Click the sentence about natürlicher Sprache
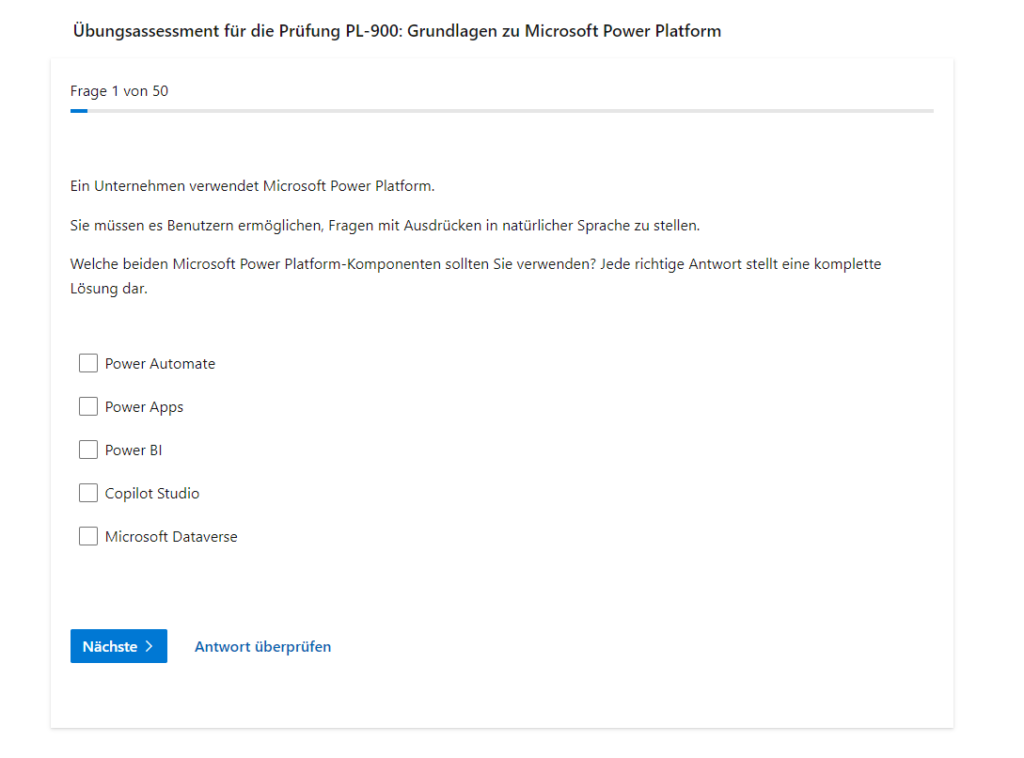Viewport: 1024px width, 758px height. tap(385, 225)
